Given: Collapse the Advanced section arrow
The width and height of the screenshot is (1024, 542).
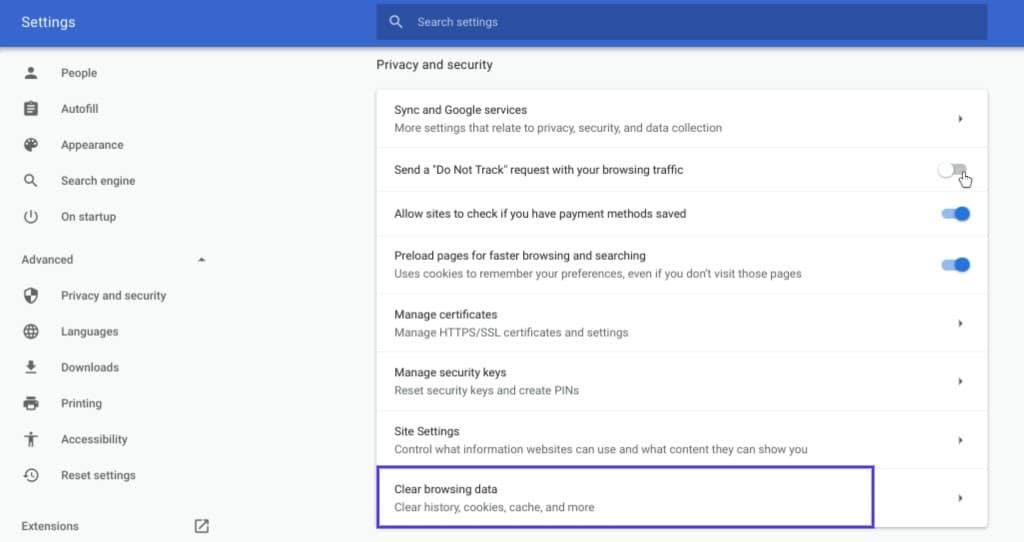Looking at the screenshot, I should (201, 260).
